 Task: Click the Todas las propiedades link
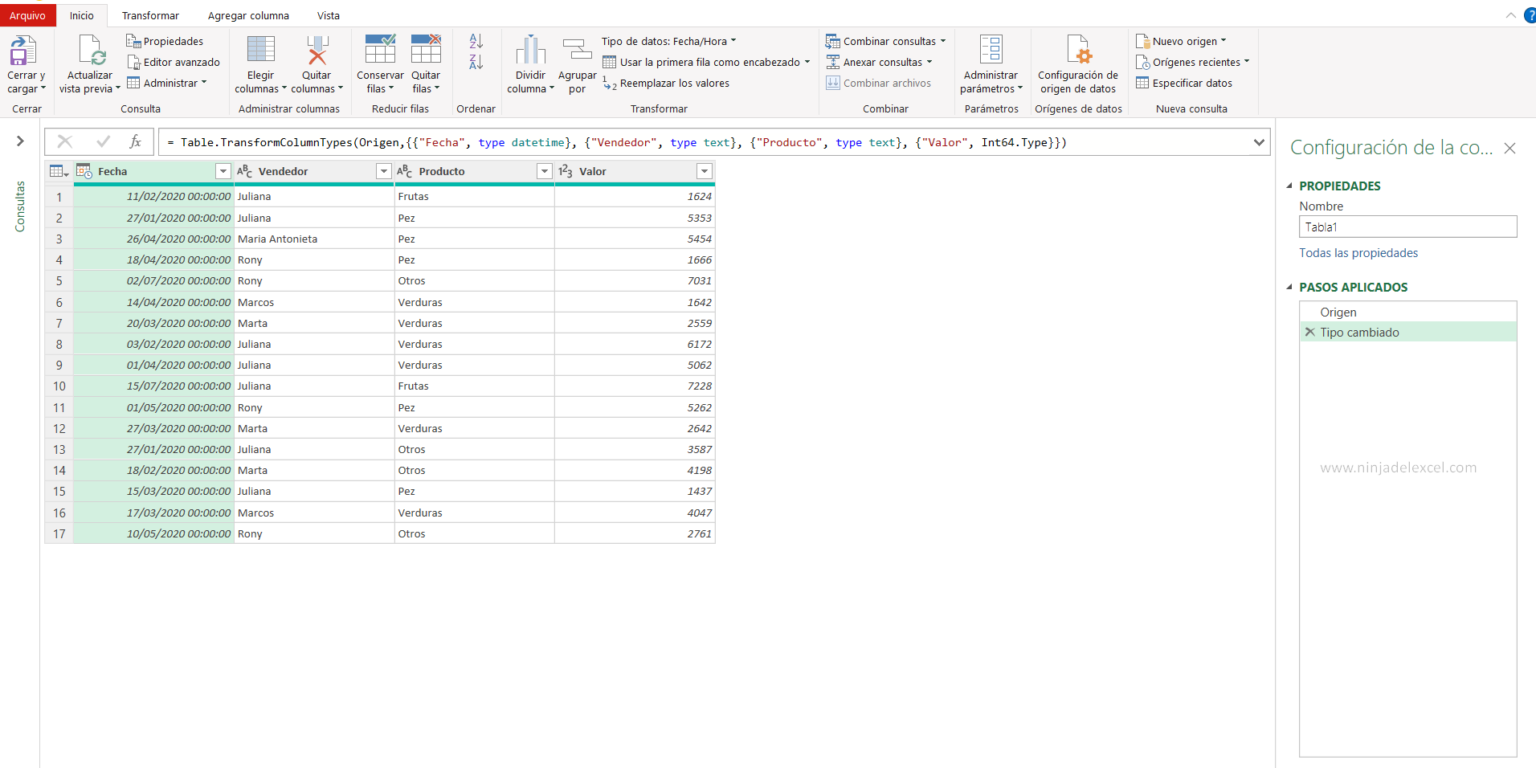1358,252
